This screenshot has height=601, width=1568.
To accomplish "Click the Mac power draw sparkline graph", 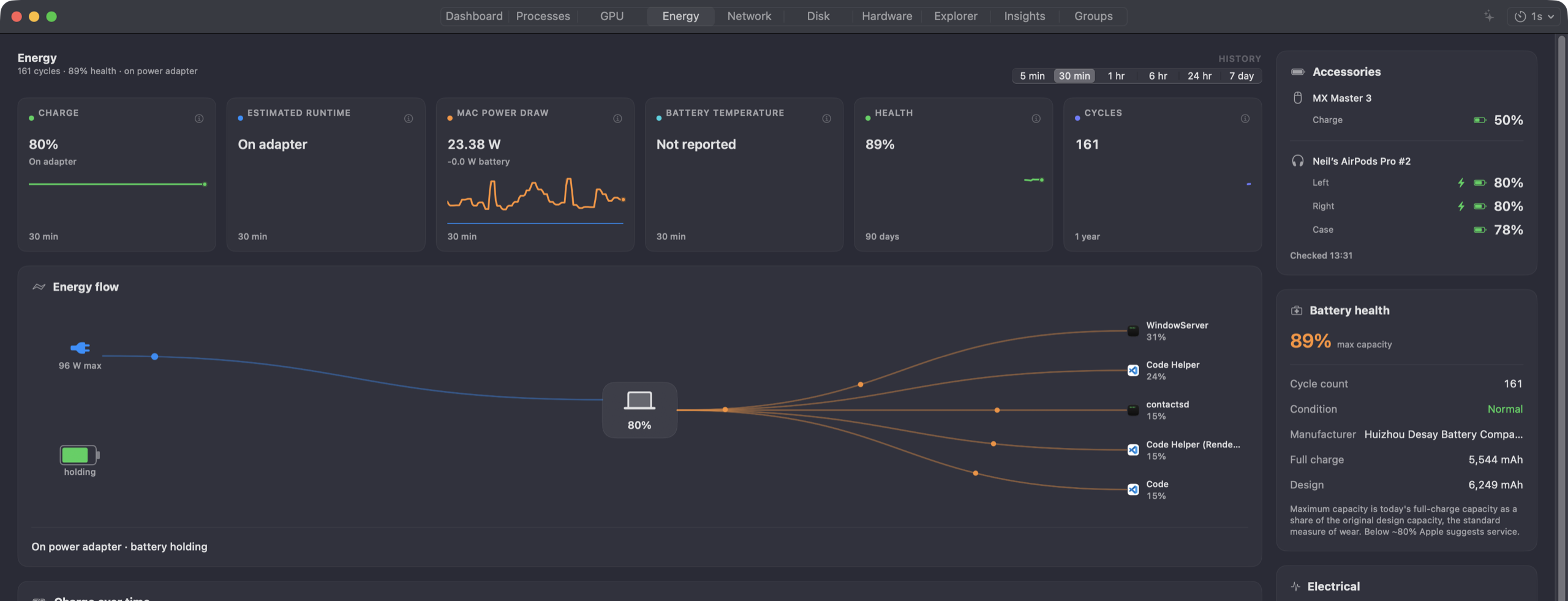I will [536, 195].
